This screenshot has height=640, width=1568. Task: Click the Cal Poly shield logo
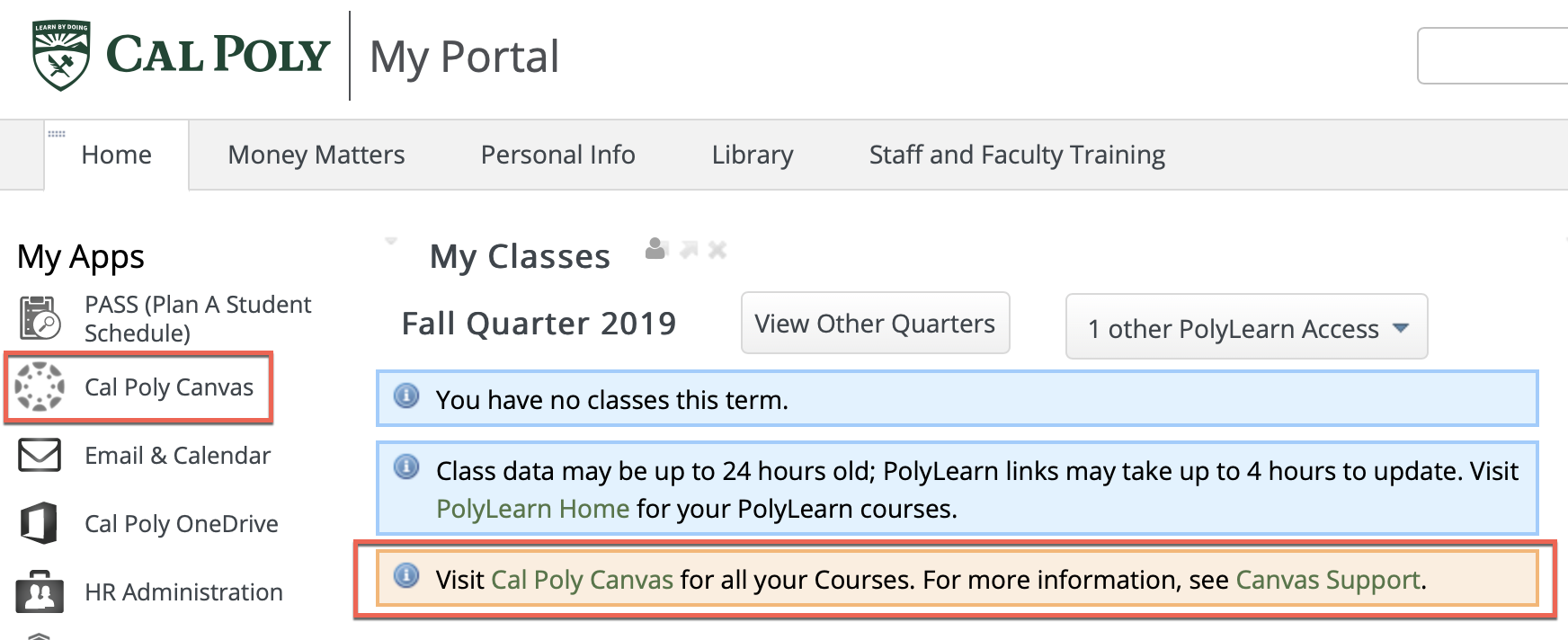61,56
